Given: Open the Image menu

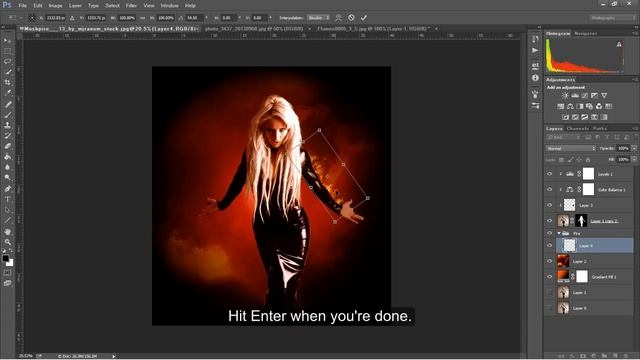Looking at the screenshot, I should point(55,6).
